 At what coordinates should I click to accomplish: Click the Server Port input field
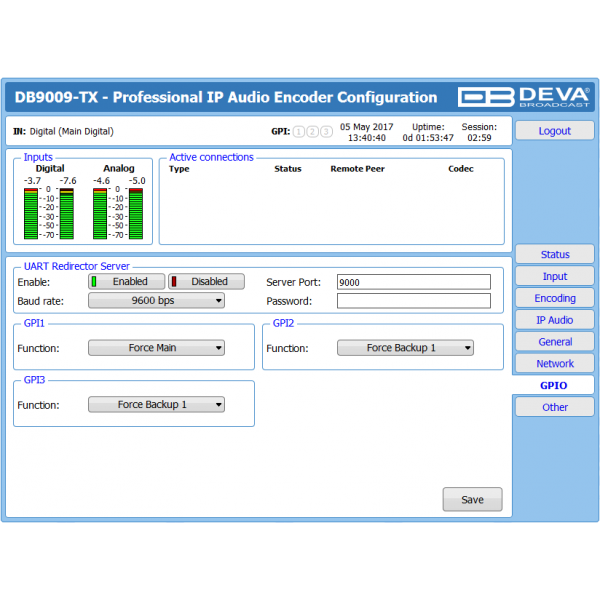coord(414,282)
